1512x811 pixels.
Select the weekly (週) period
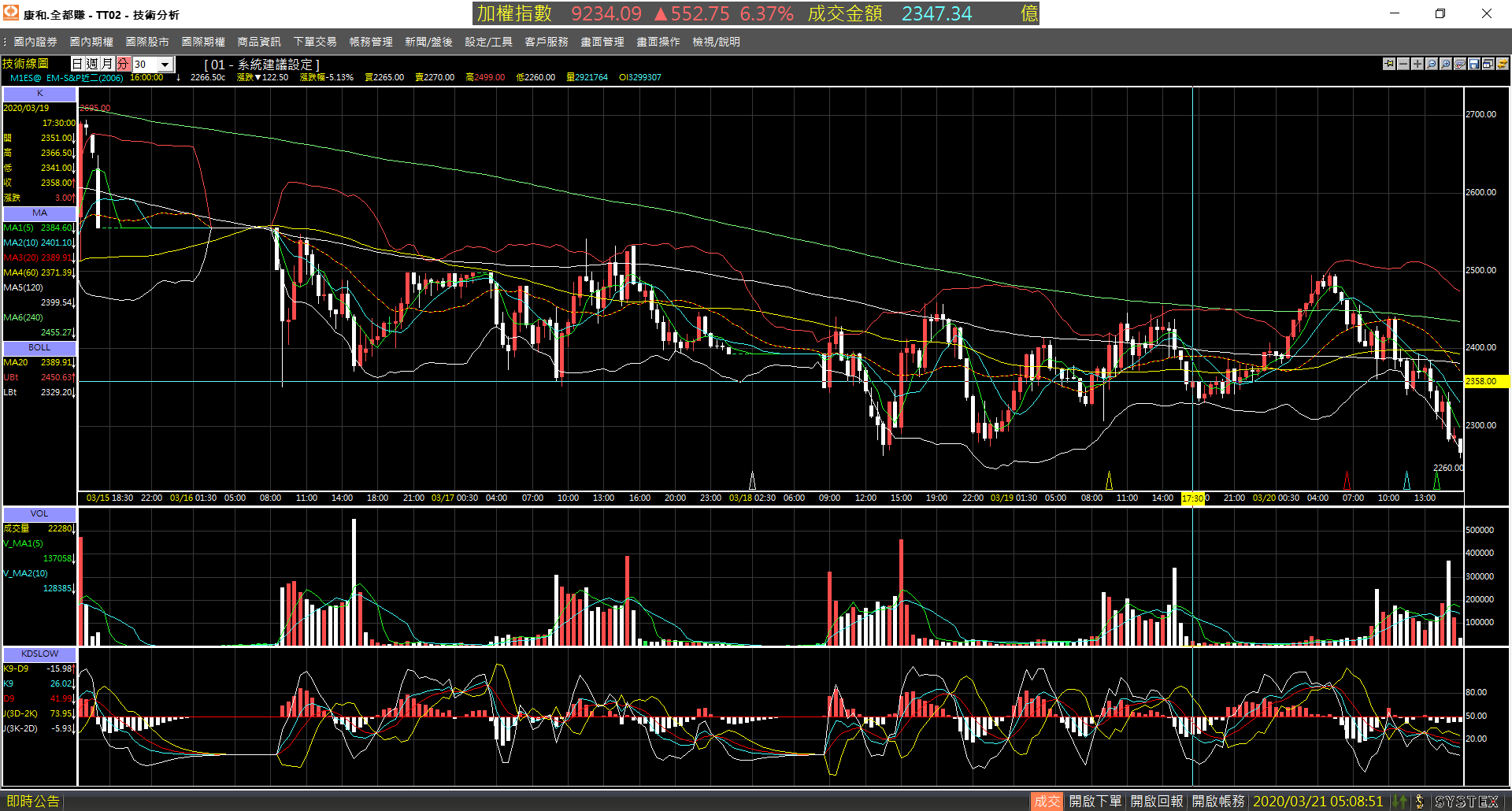pyautogui.click(x=93, y=64)
